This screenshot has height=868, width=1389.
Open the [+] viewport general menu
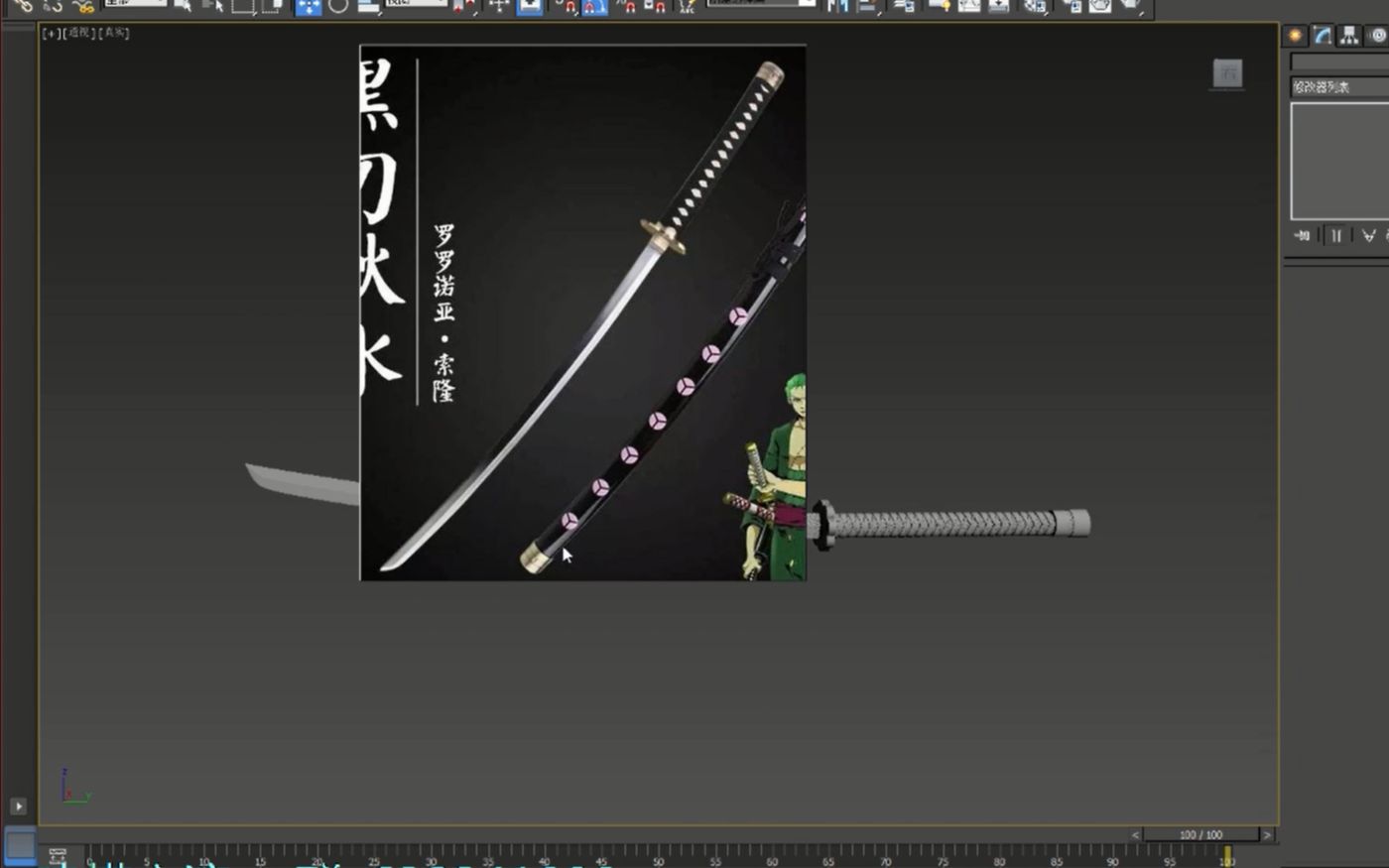tap(51, 33)
